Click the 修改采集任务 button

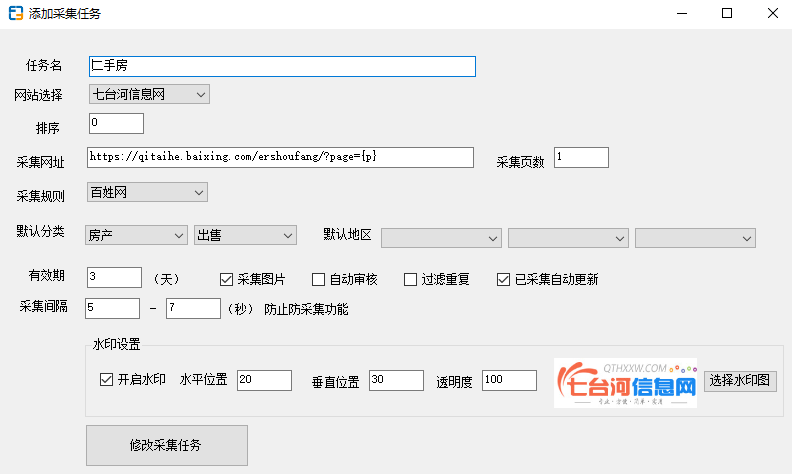point(167,445)
